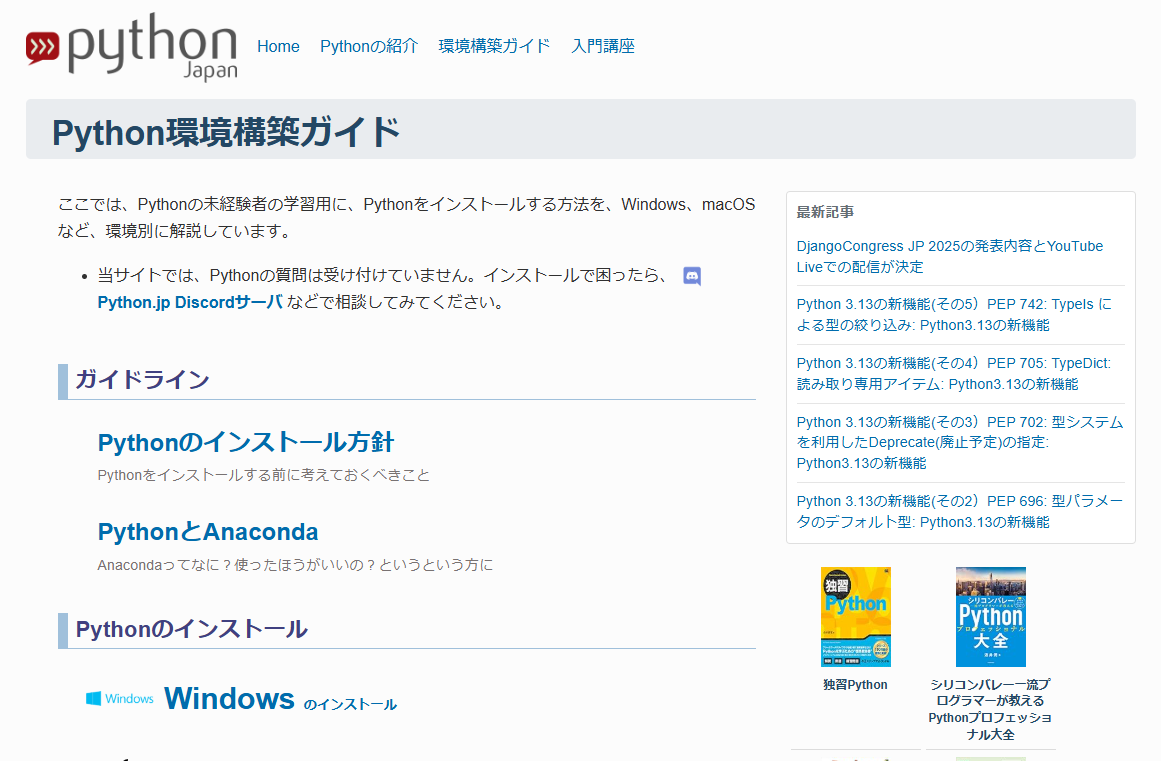
Task: Select 環境構築ガイド in the top menu
Action: (494, 46)
